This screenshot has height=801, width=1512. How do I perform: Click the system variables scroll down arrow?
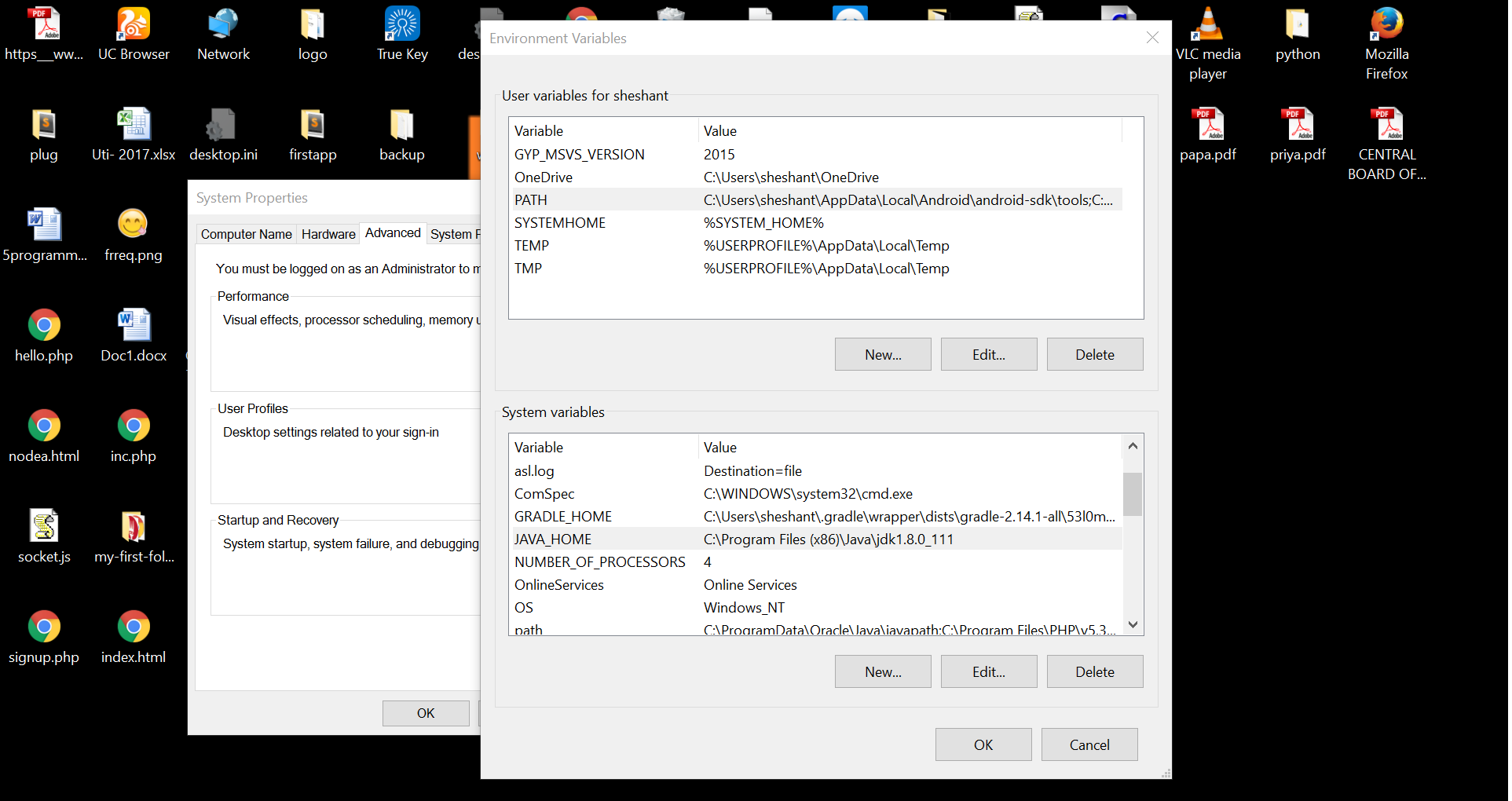coord(1133,625)
